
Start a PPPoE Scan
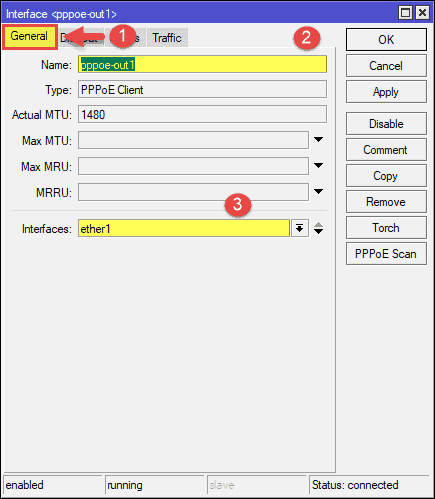click(386, 254)
